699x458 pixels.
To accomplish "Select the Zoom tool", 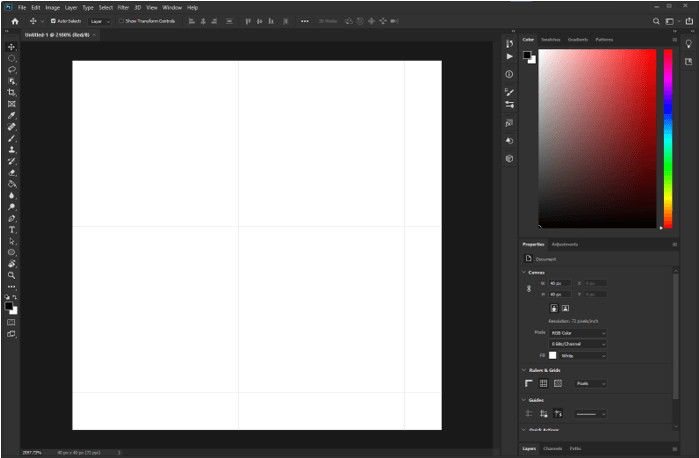I will (x=12, y=274).
